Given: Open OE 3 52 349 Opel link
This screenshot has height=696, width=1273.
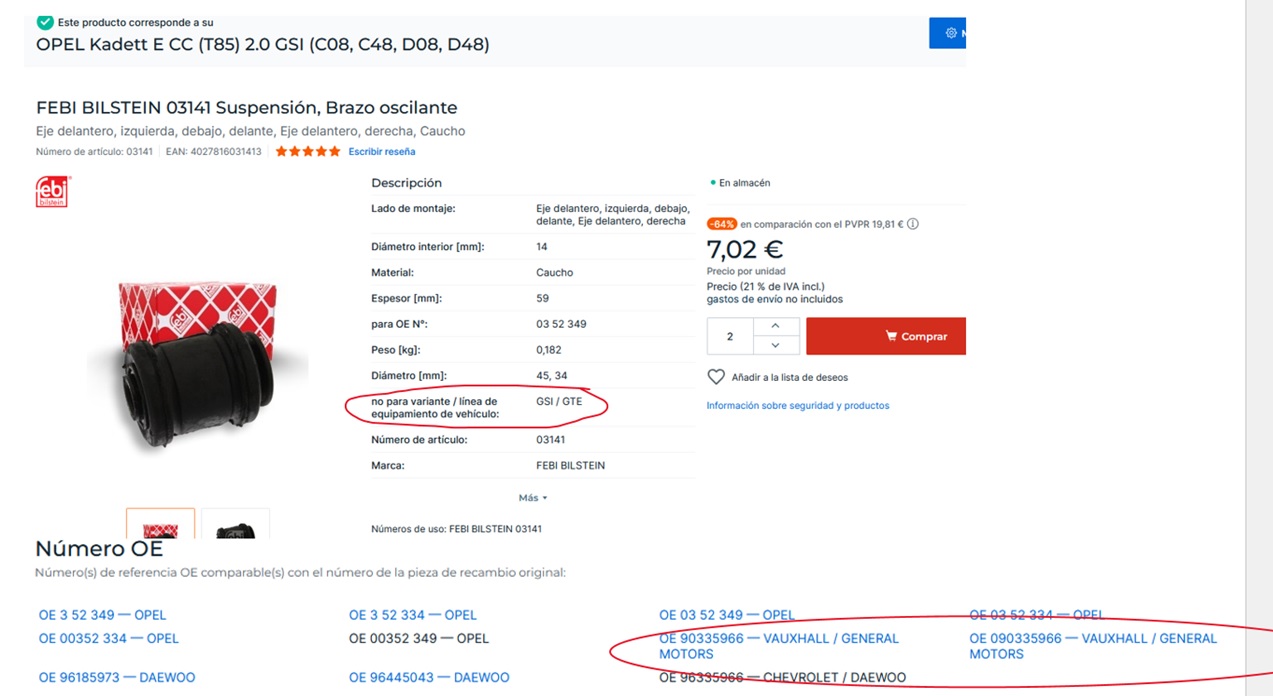Looking at the screenshot, I should 102,615.
